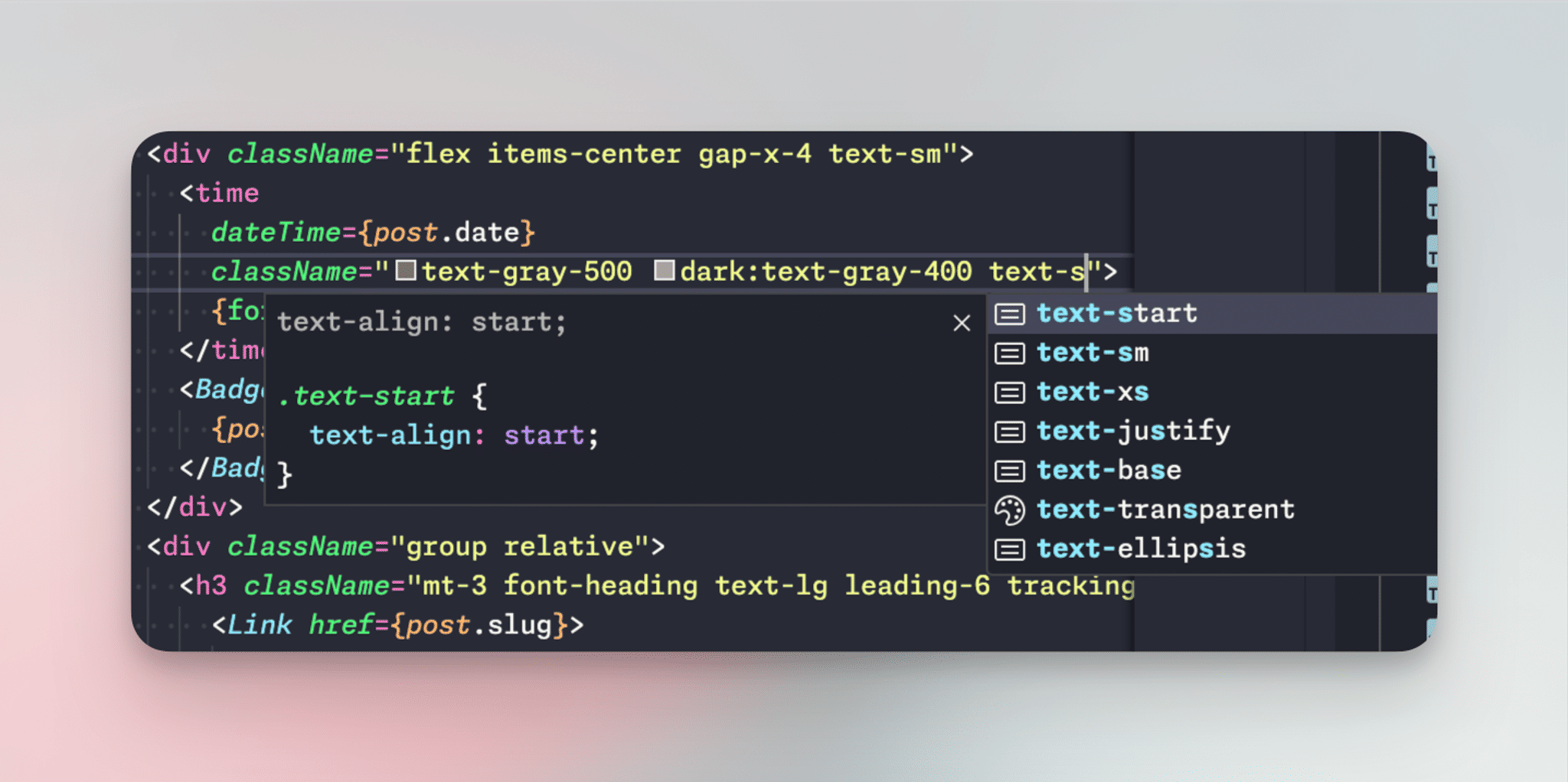Click the .text-start selector in popup
The image size is (1568, 782).
[366, 396]
